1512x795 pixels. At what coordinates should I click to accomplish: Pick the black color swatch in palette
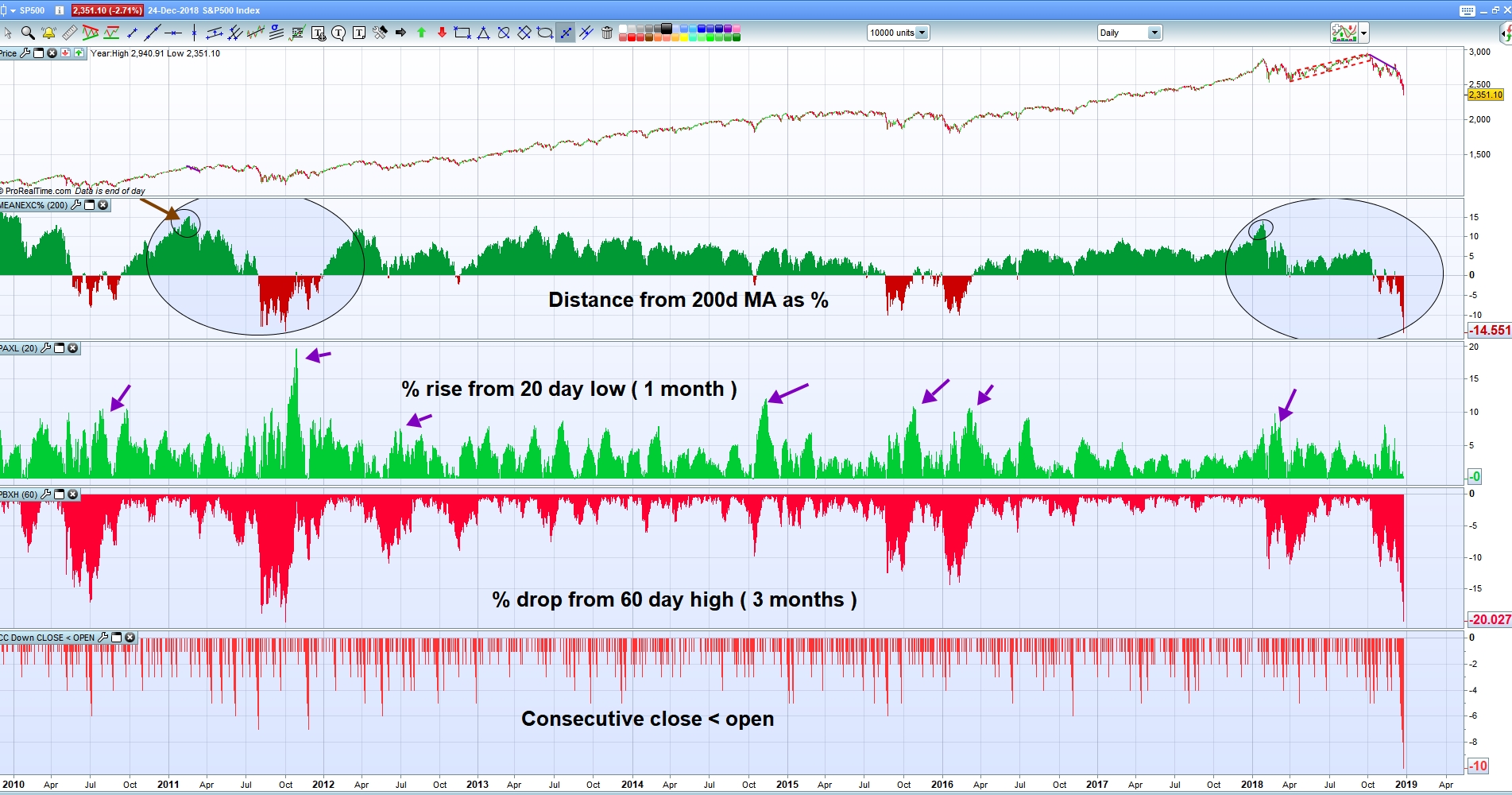(667, 29)
